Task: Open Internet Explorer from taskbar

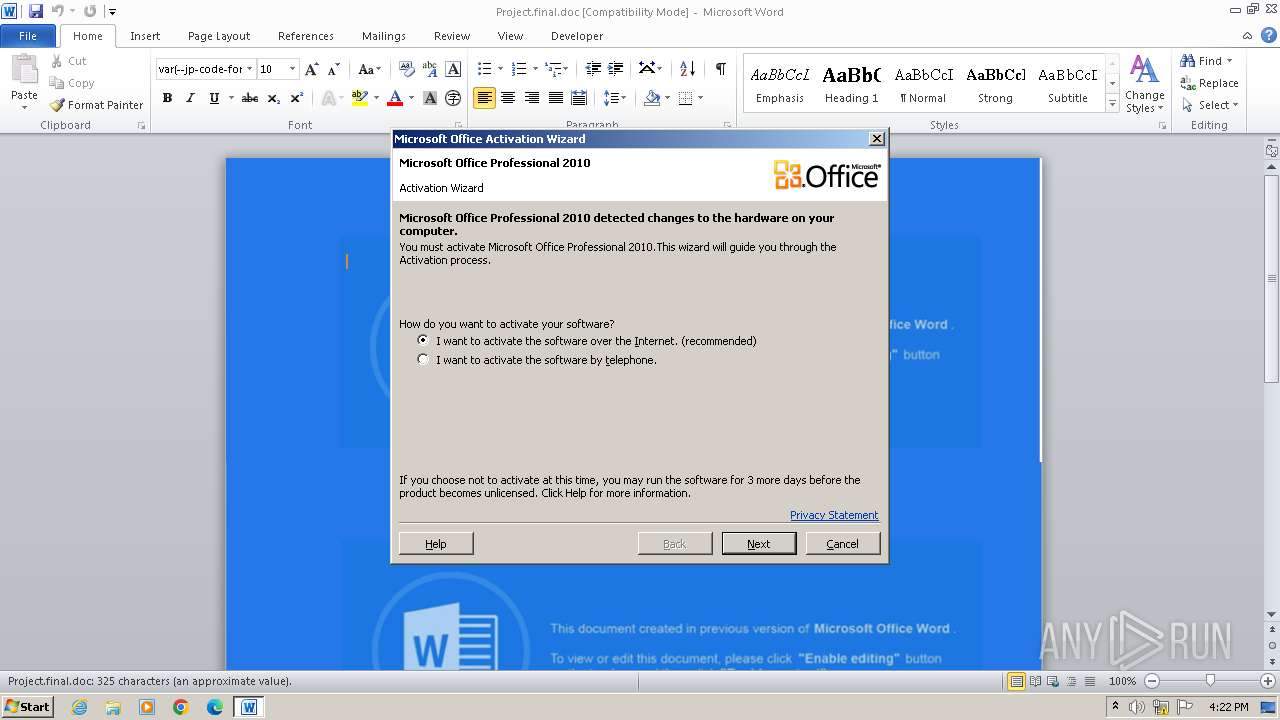Action: [79, 707]
